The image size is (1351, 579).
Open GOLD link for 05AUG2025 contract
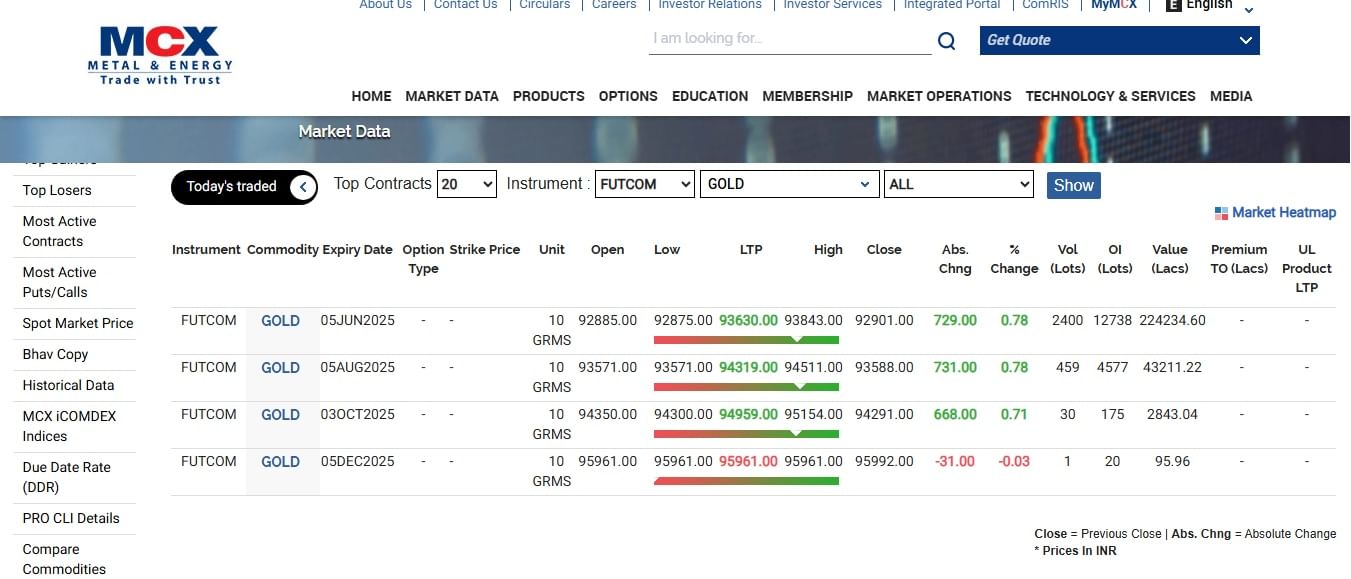(x=280, y=368)
